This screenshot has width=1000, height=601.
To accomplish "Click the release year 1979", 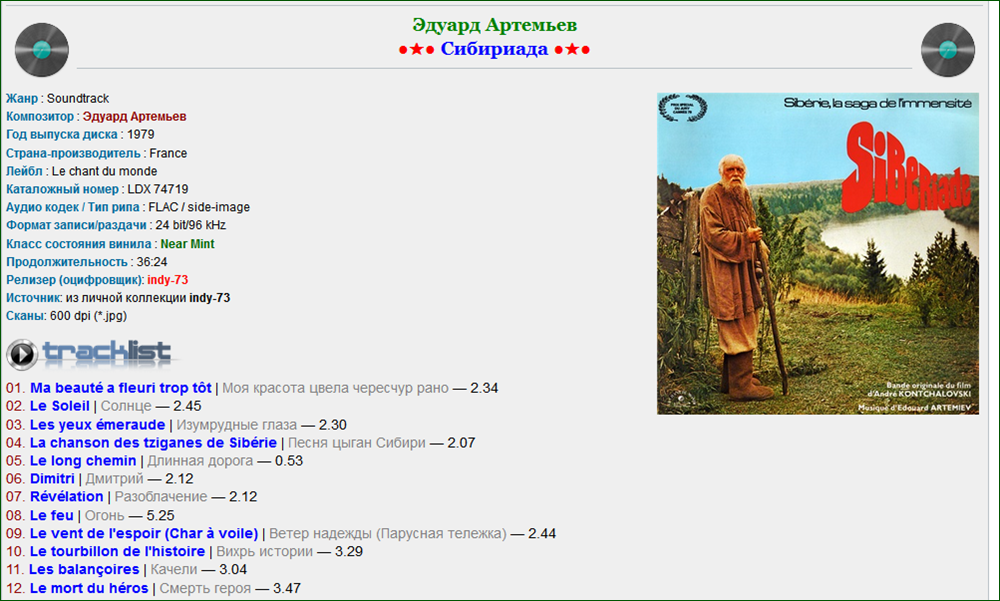I will pos(140,135).
